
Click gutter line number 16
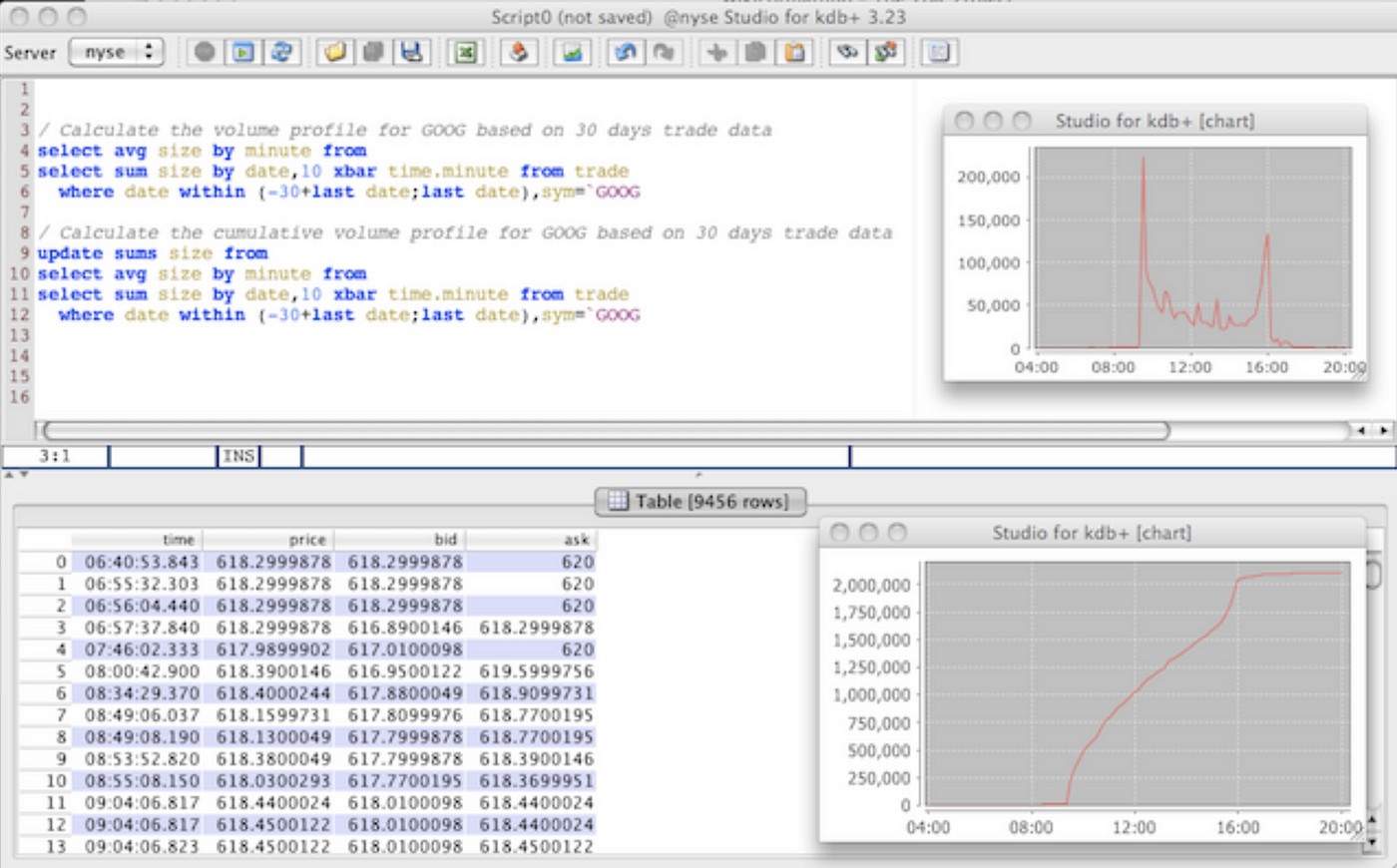point(20,397)
